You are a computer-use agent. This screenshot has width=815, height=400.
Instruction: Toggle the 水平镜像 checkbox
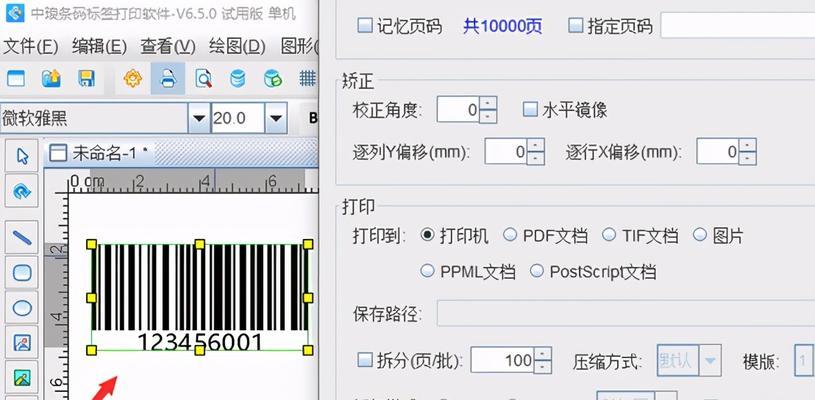coord(530,109)
